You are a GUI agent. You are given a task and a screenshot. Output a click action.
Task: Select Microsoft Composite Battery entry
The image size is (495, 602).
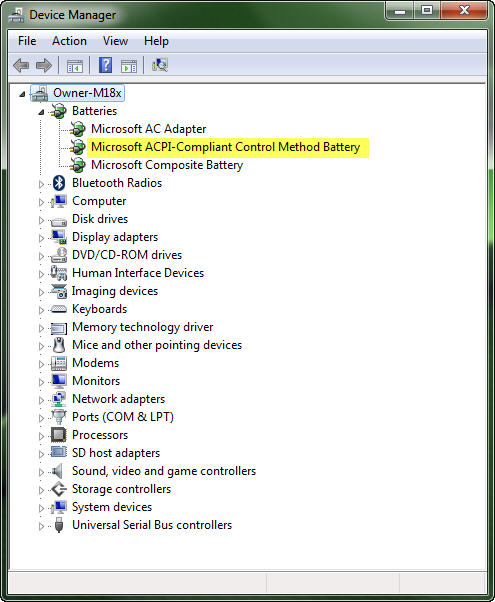coord(167,165)
